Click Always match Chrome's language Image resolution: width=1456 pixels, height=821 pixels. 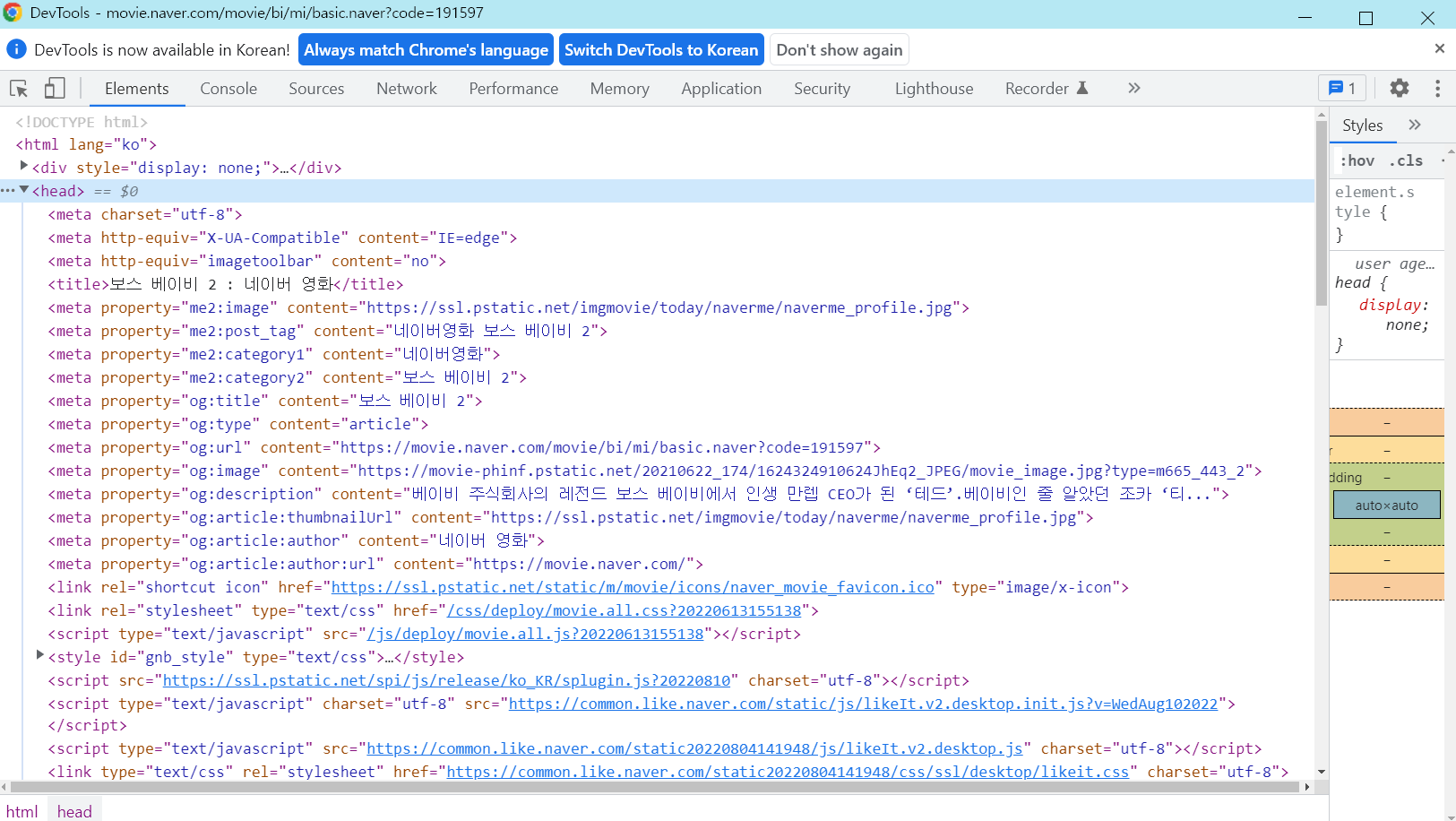click(x=426, y=50)
